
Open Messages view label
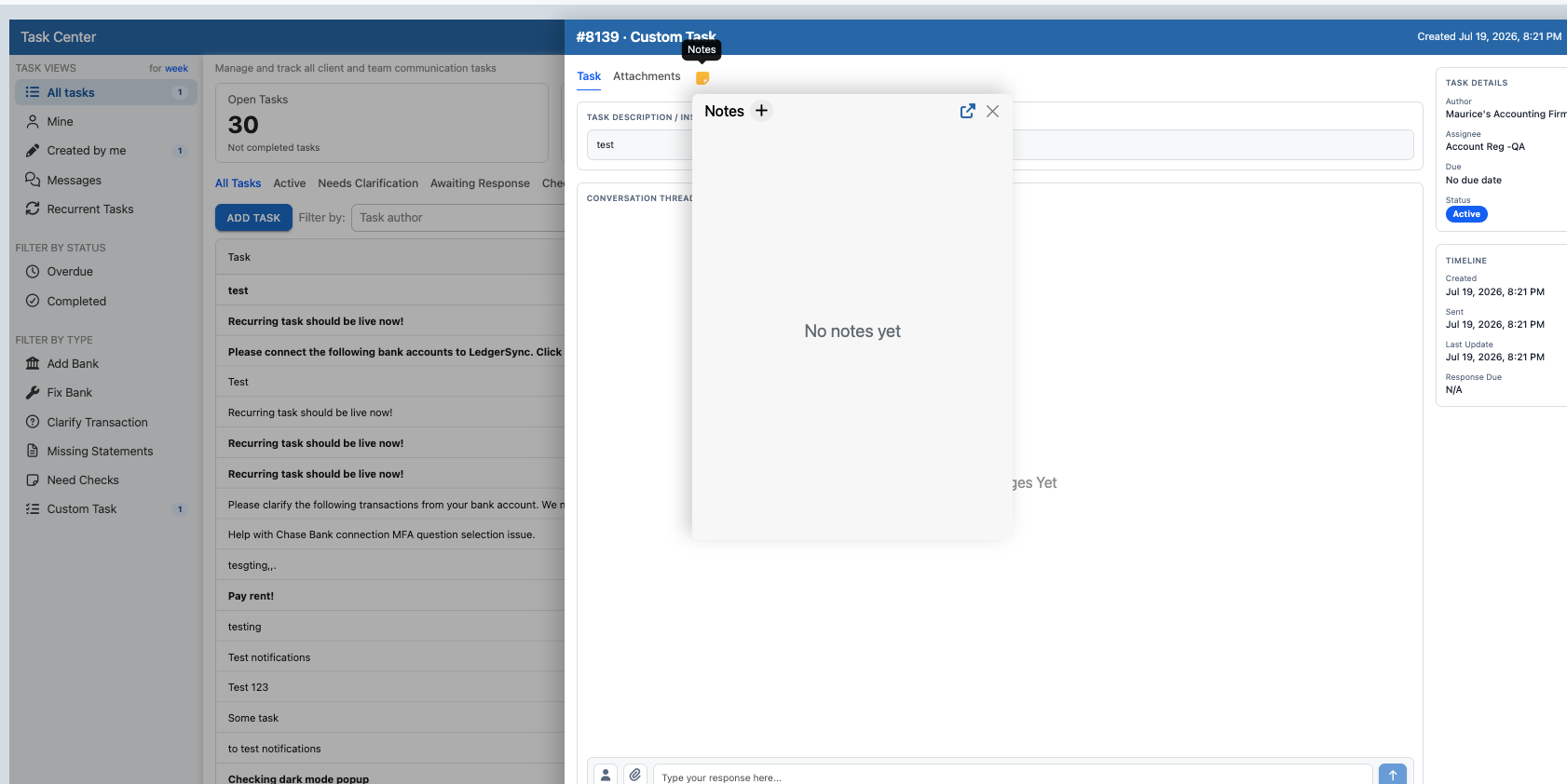(75, 180)
